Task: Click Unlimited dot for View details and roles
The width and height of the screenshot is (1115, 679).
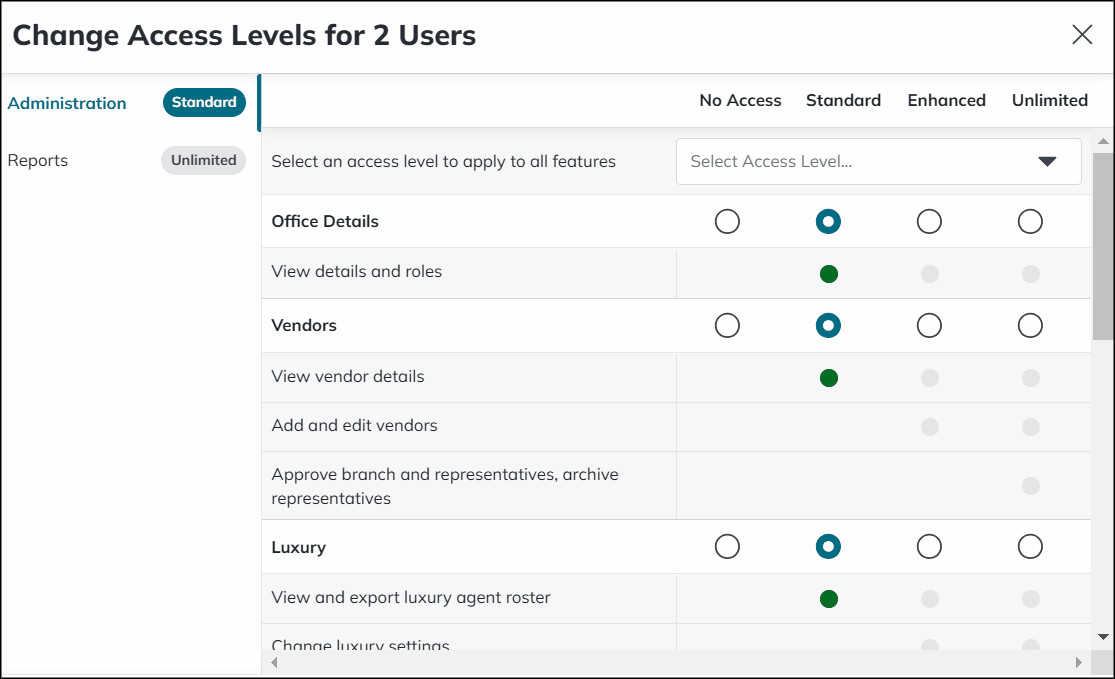Action: [x=1030, y=274]
